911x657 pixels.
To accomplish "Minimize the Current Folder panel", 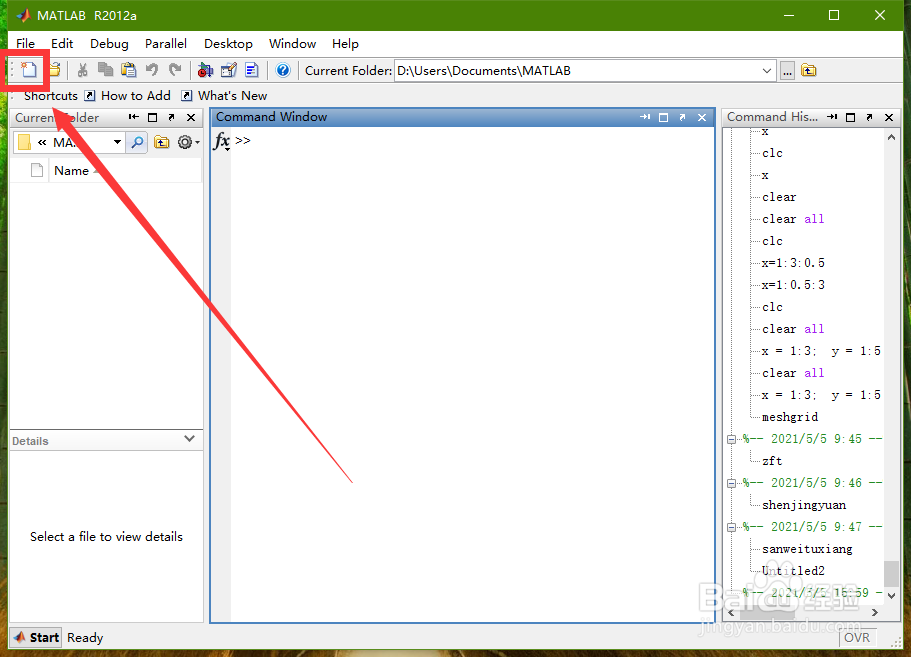I will click(x=134, y=117).
